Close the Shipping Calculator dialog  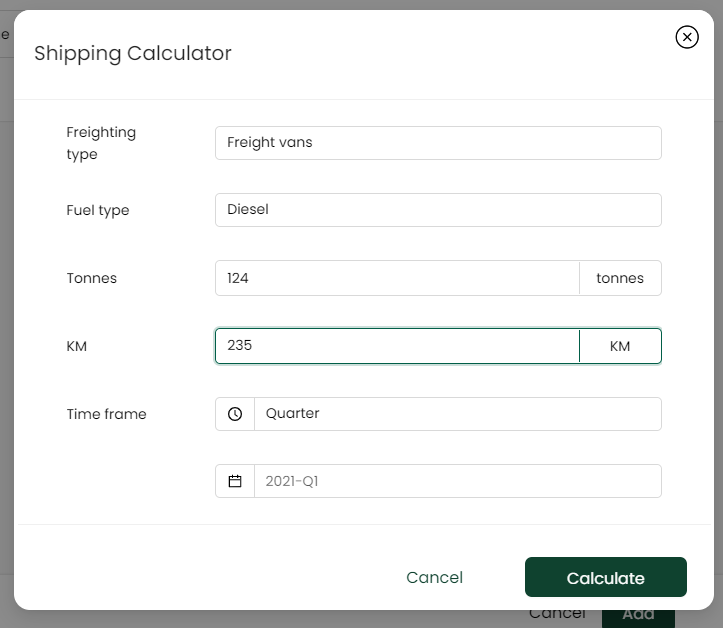pyautogui.click(x=687, y=37)
